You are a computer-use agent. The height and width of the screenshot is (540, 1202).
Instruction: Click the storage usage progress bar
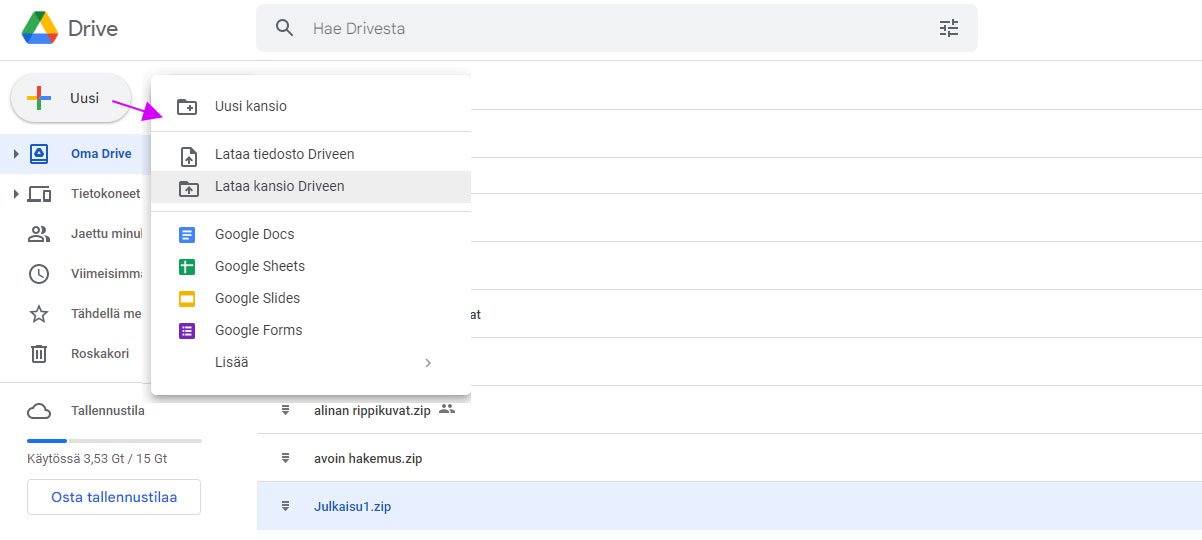pyautogui.click(x=114, y=441)
